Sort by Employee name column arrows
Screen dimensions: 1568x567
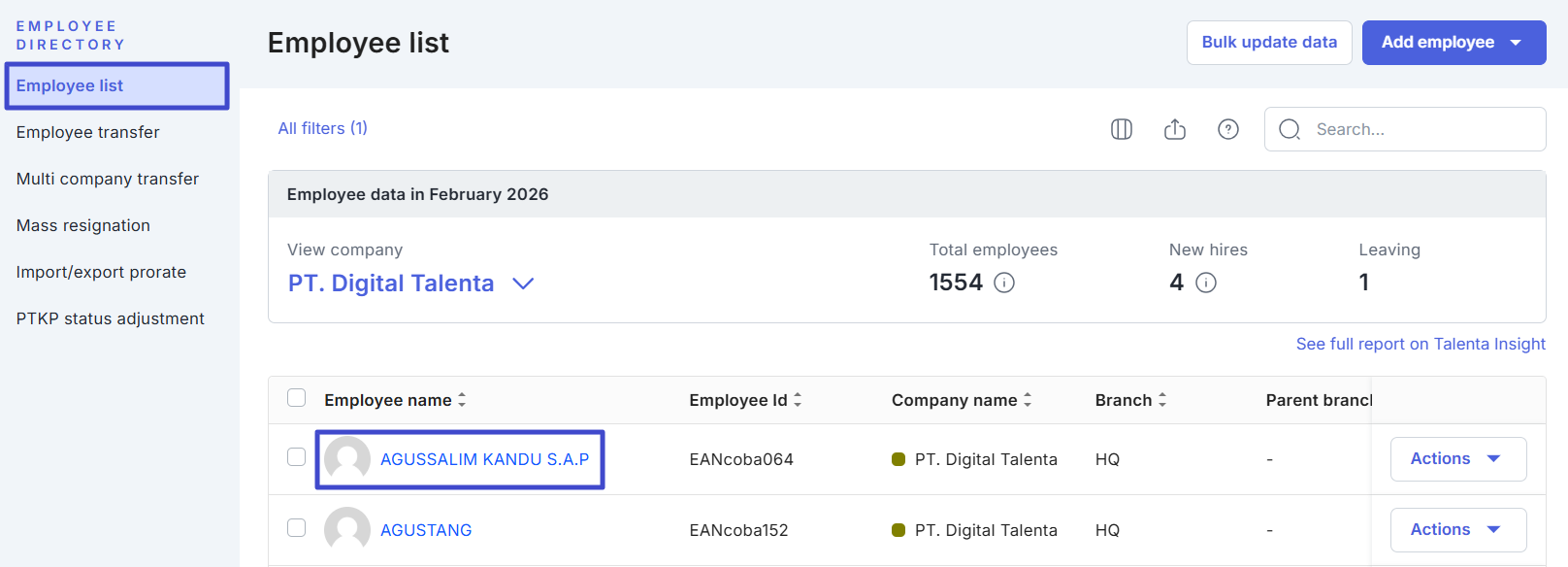coord(462,400)
